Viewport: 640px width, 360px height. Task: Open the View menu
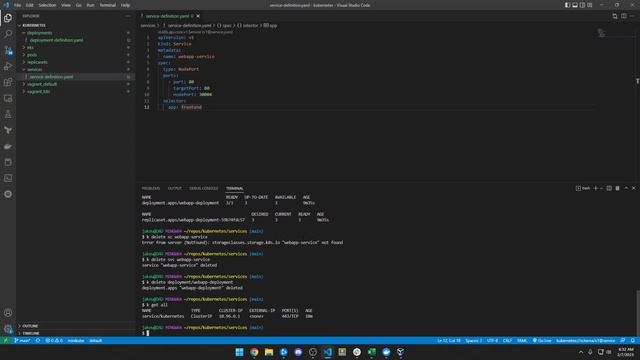click(x=66, y=5)
